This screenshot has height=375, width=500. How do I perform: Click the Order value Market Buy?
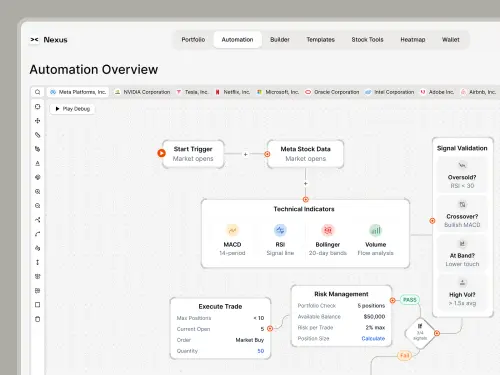pyautogui.click(x=250, y=340)
